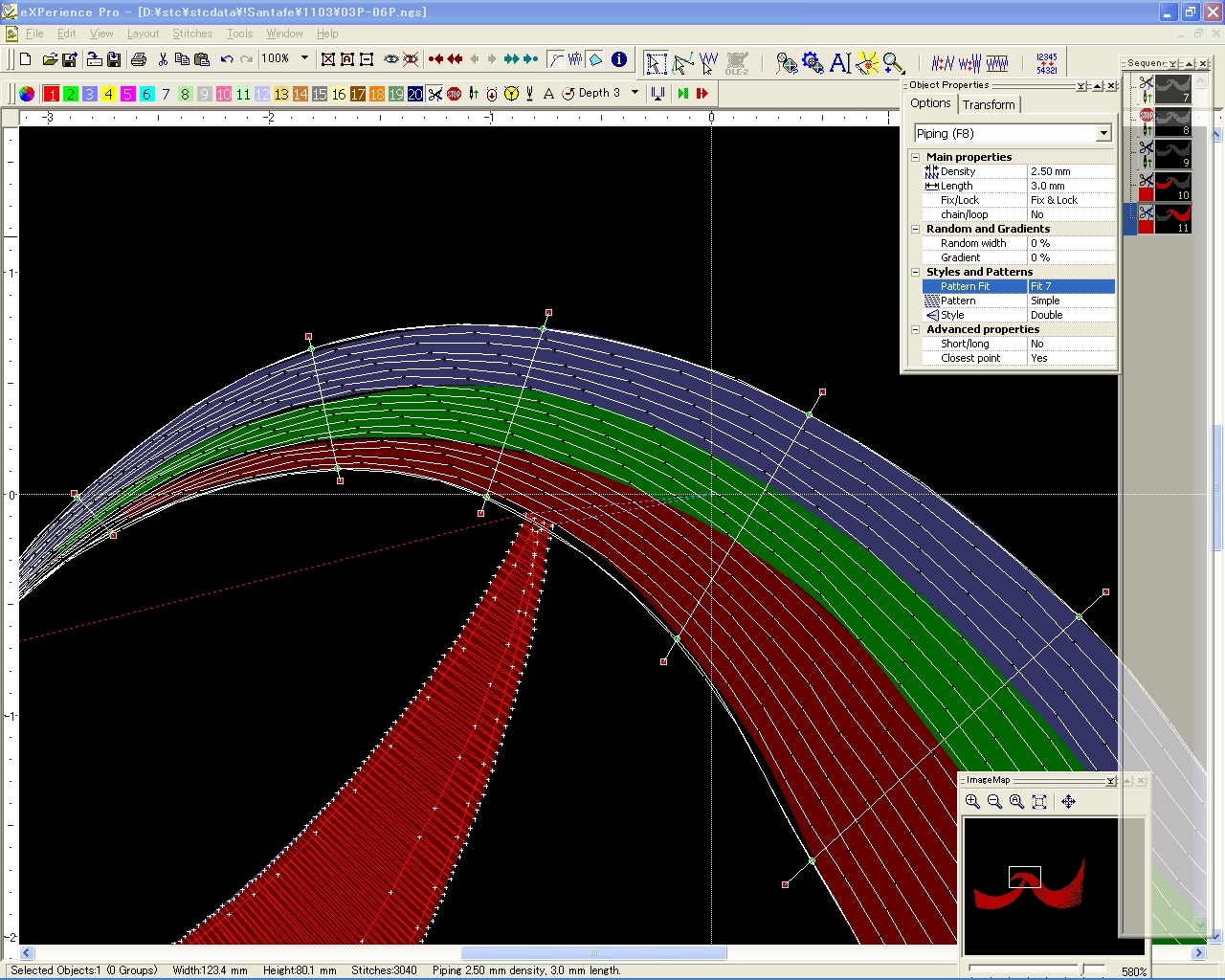Viewport: 1225px width, 980px height.
Task: Toggle the 3D fill view button
Action: (x=594, y=59)
